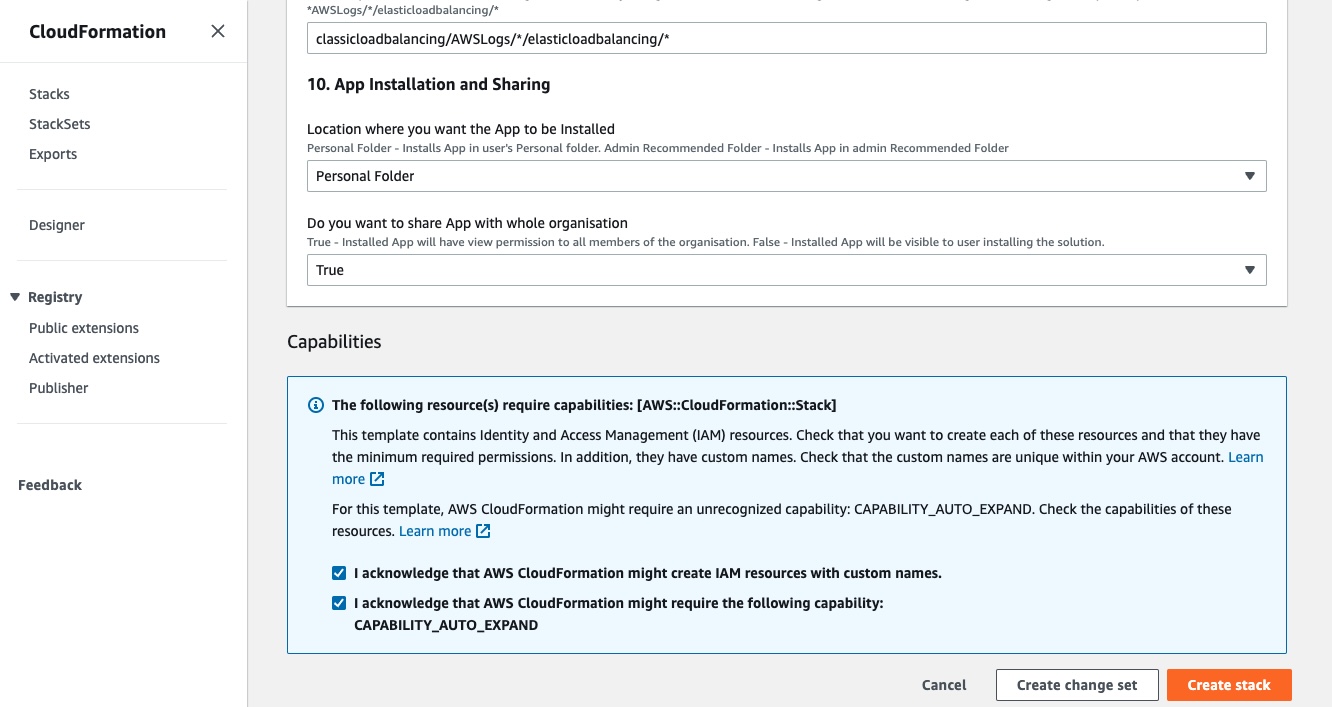The height and width of the screenshot is (707, 1332).
Task: Click Create change set
Action: (1077, 685)
